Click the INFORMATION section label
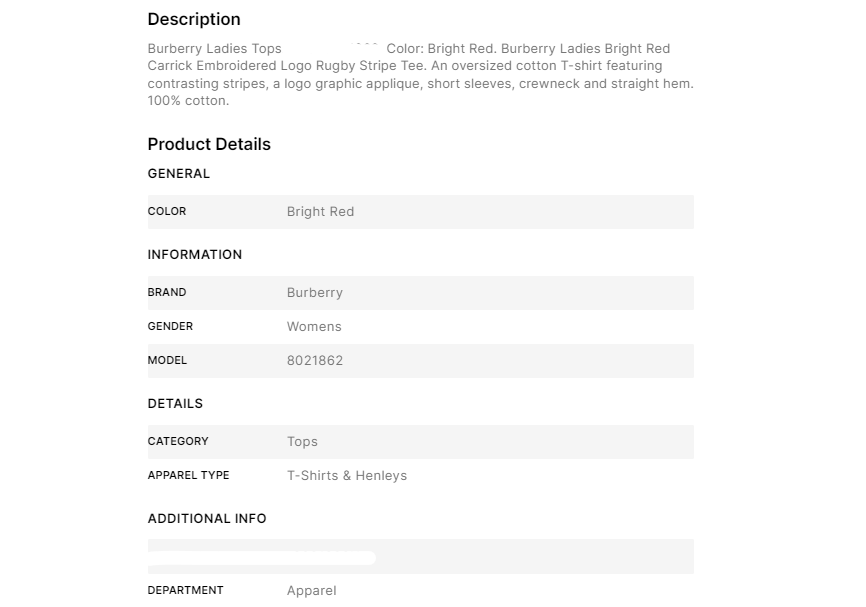The height and width of the screenshot is (607, 866). 195,255
